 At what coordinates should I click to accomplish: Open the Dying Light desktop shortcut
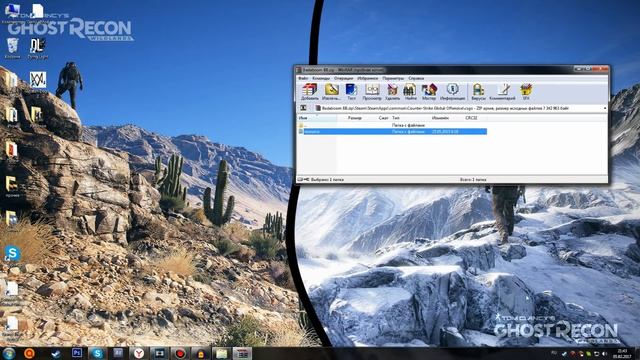tap(38, 48)
